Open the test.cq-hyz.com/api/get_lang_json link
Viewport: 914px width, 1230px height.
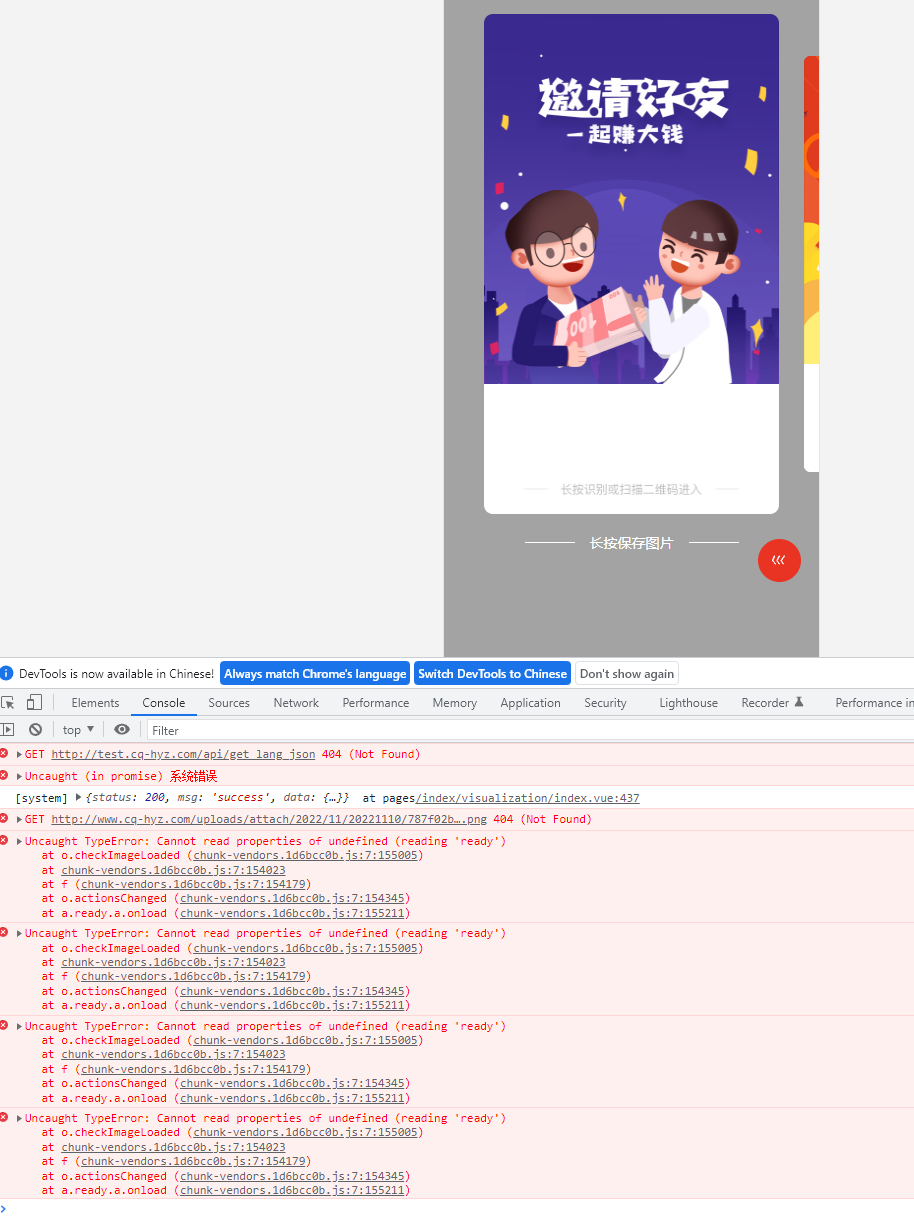(183, 754)
